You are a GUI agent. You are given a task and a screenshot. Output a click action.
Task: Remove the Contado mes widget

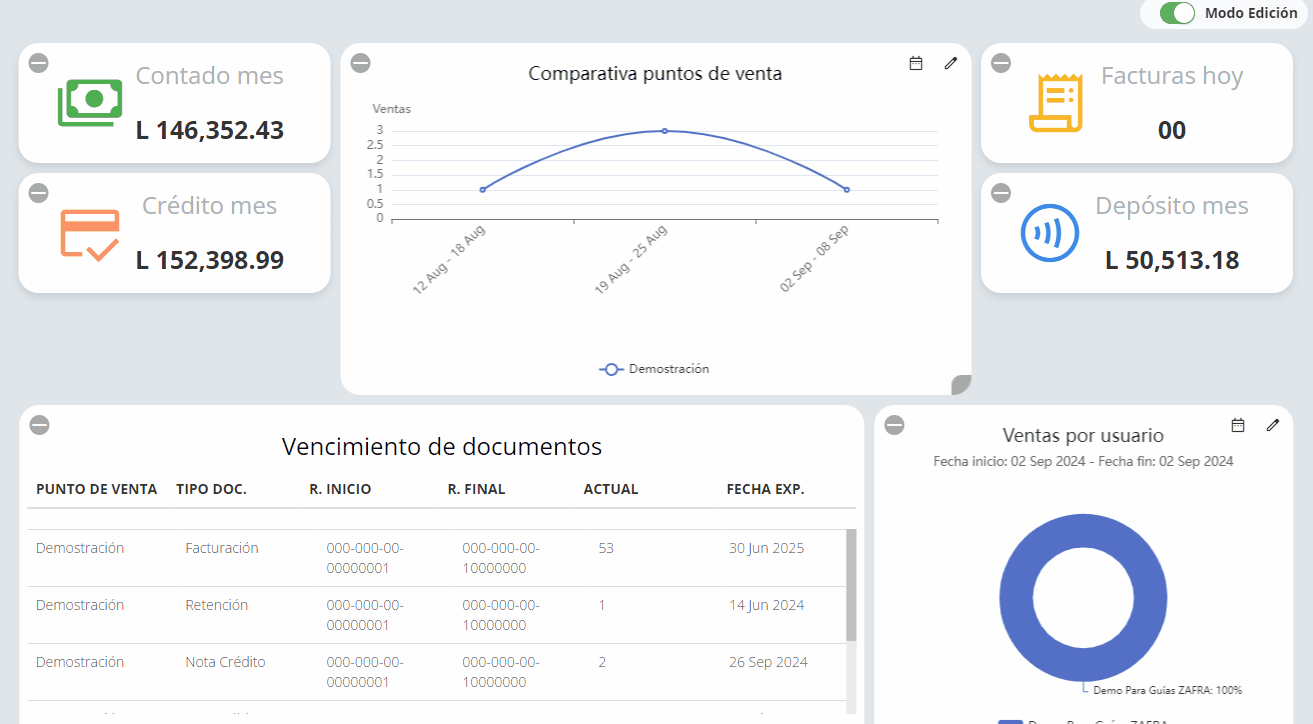(38, 63)
